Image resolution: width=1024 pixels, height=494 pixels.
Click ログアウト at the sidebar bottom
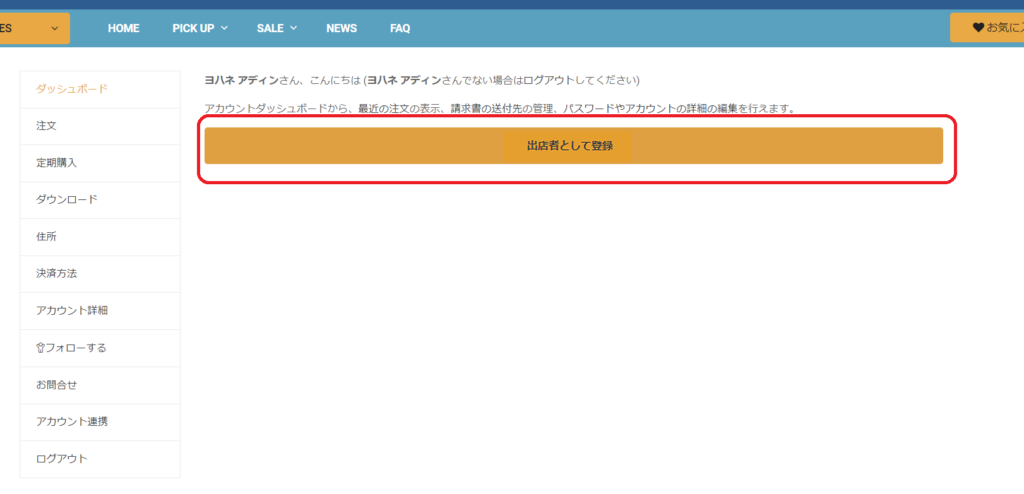click(x=61, y=459)
